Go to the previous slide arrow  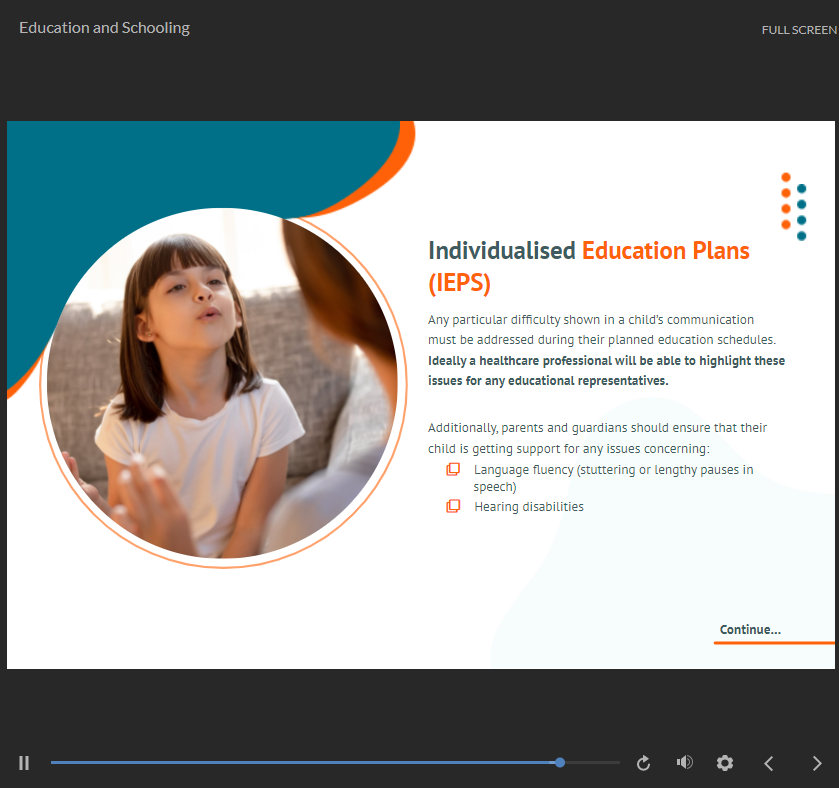coord(769,763)
